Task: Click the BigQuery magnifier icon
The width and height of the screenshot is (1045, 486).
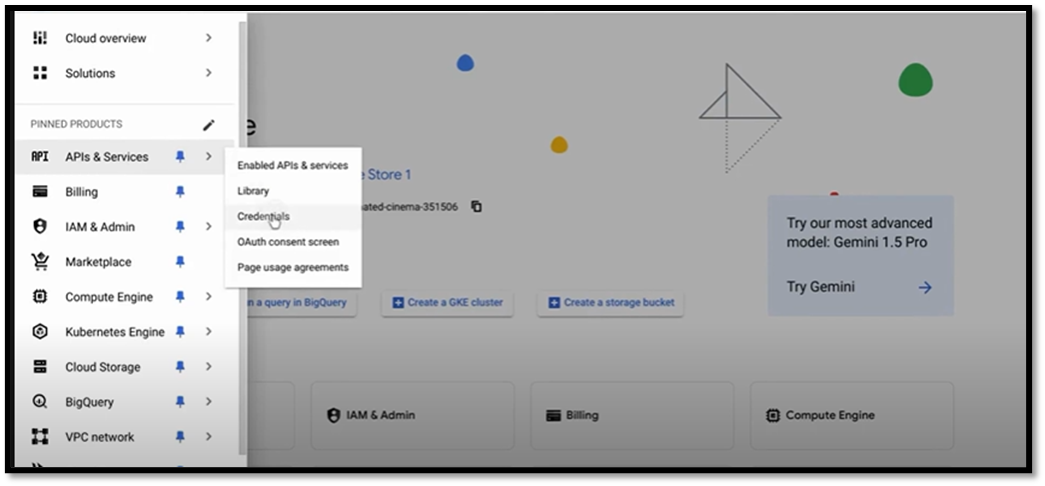Action: [x=40, y=401]
